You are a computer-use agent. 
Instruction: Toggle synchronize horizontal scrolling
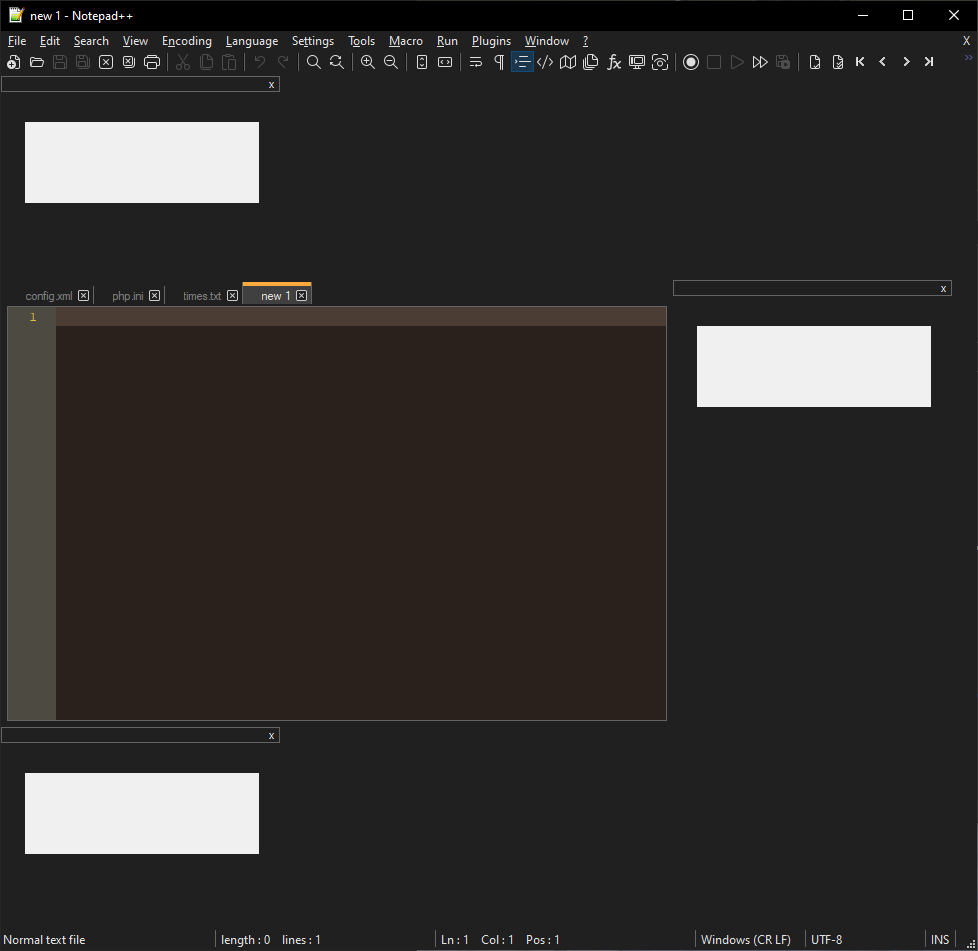click(x=445, y=62)
